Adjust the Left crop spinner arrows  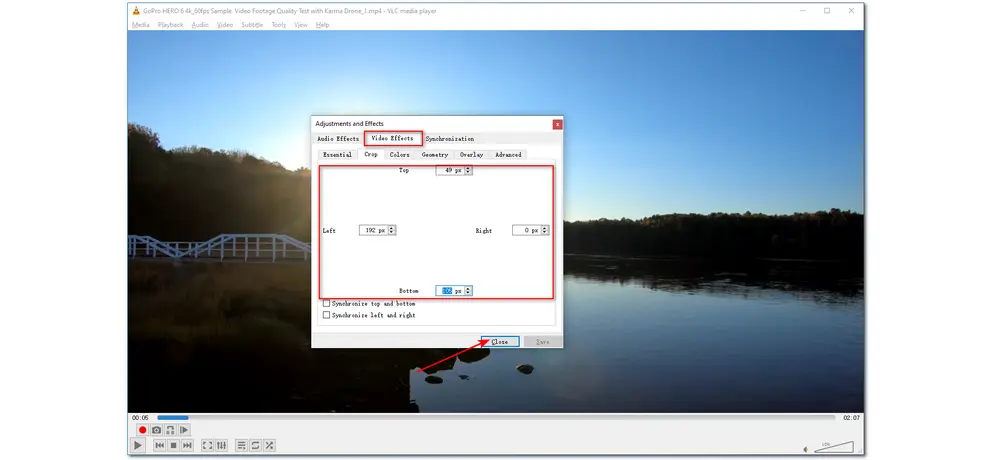click(x=391, y=230)
